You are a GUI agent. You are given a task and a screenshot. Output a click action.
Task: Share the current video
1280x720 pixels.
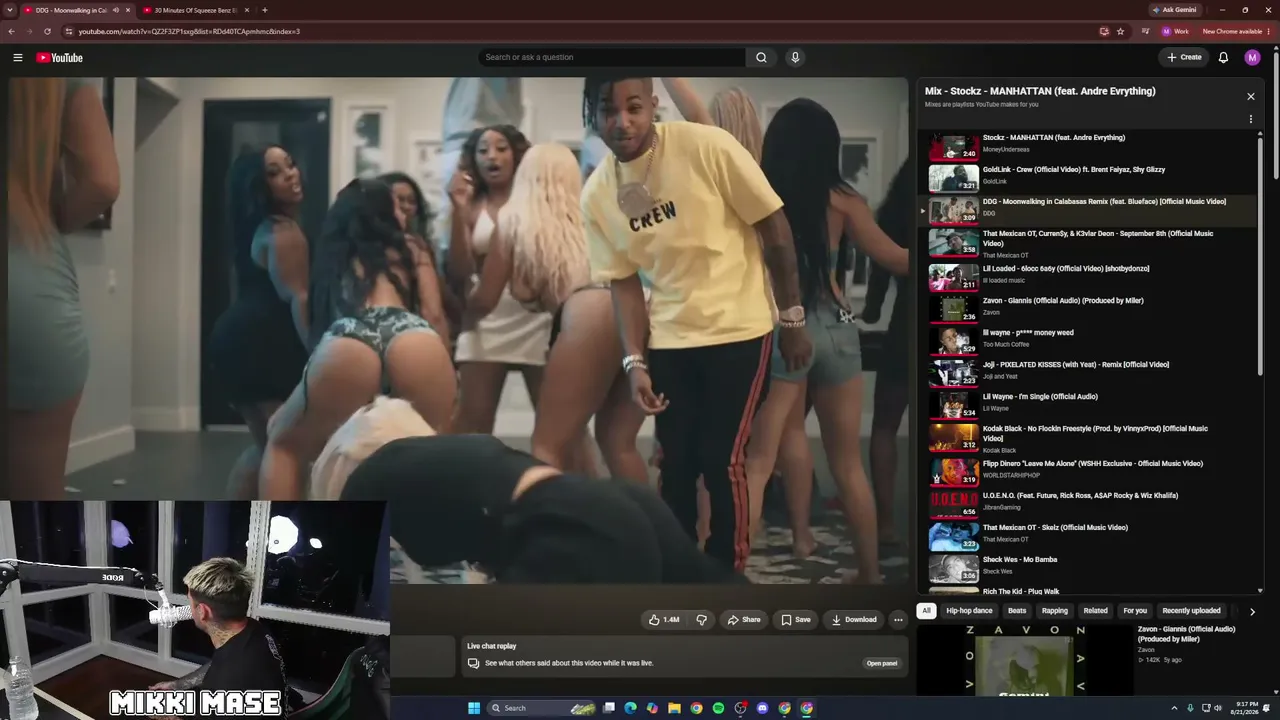click(744, 620)
